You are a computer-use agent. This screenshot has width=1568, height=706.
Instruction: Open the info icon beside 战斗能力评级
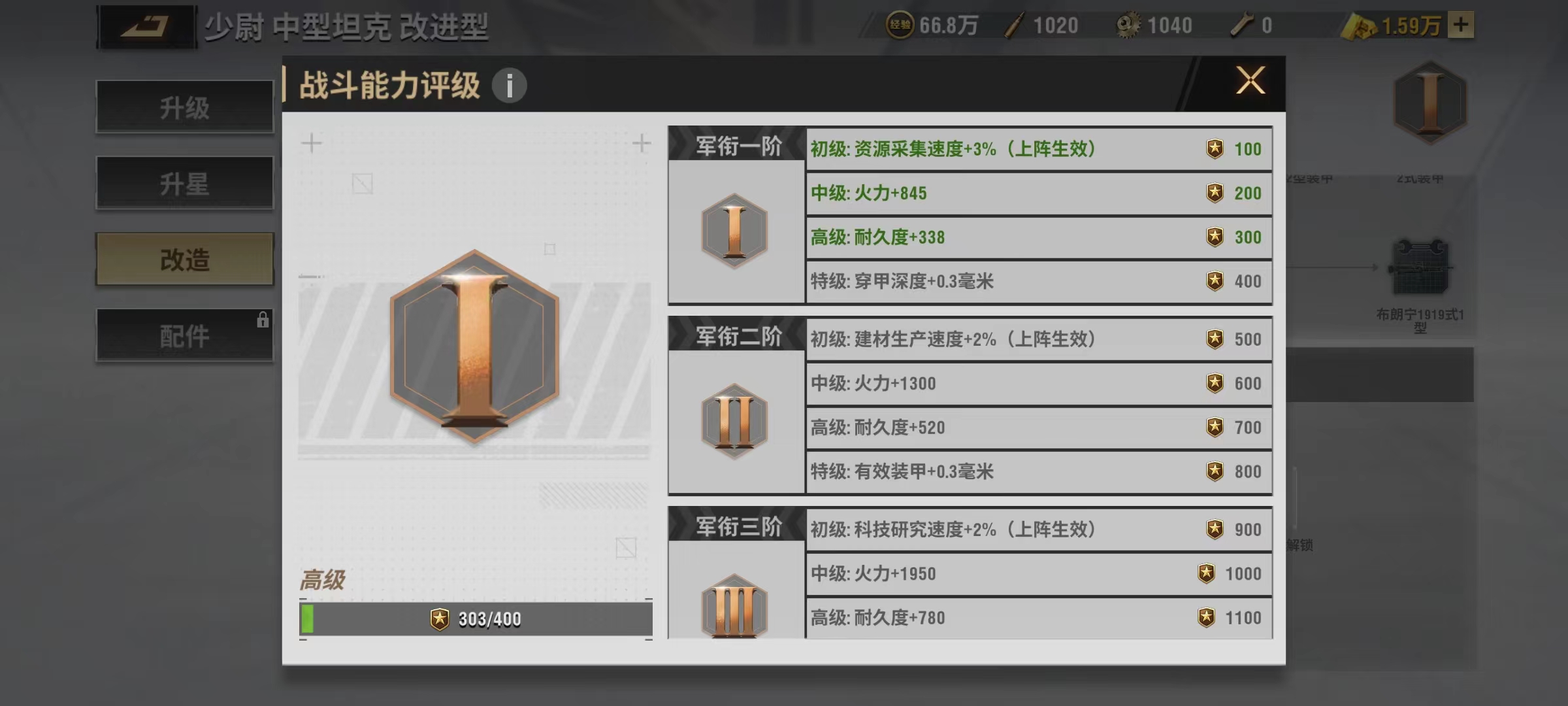[509, 86]
